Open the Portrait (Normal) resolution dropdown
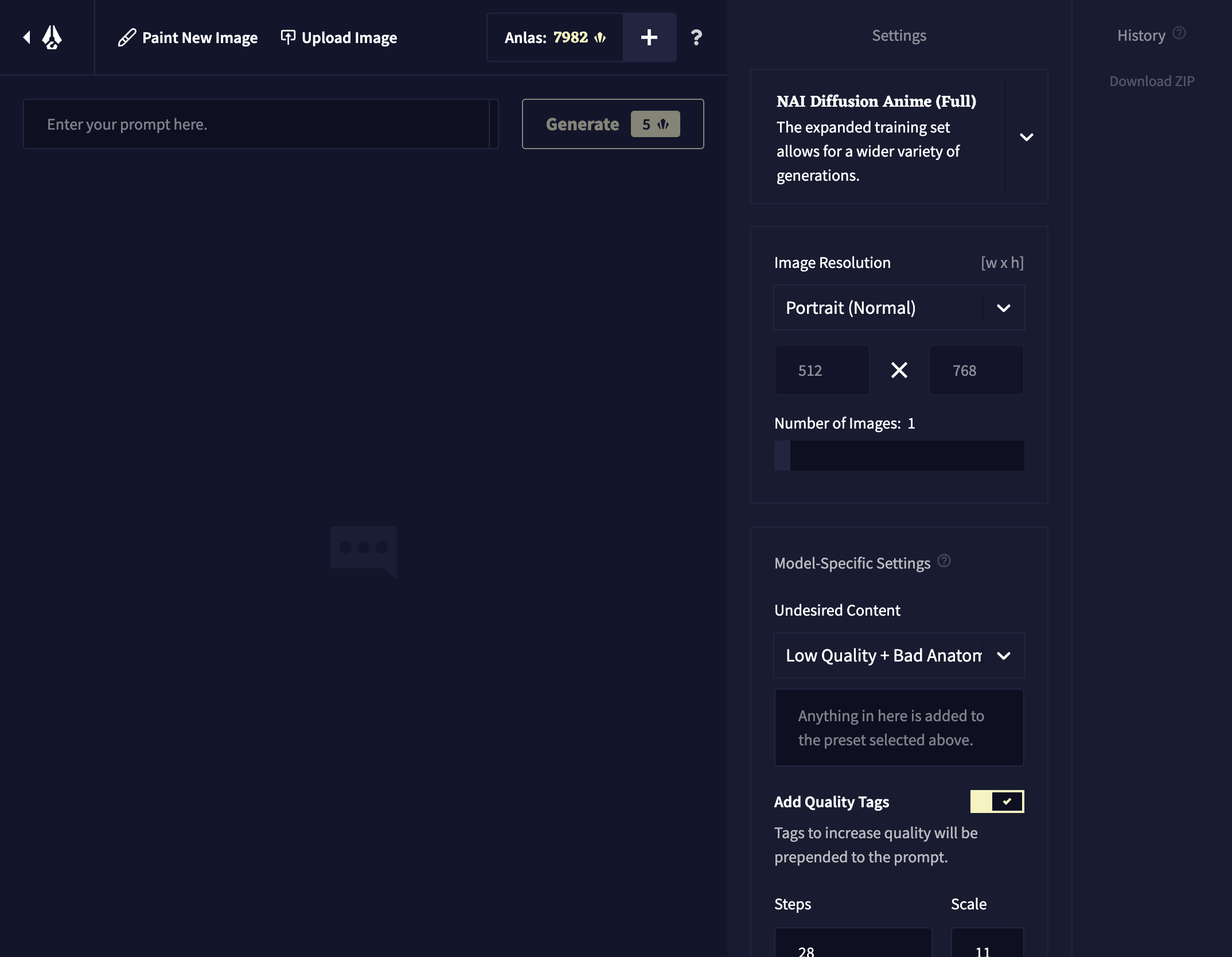 click(x=898, y=308)
